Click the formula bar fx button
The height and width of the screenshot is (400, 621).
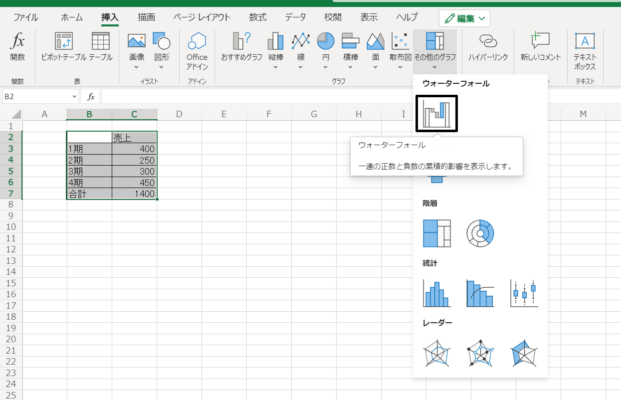[91, 97]
